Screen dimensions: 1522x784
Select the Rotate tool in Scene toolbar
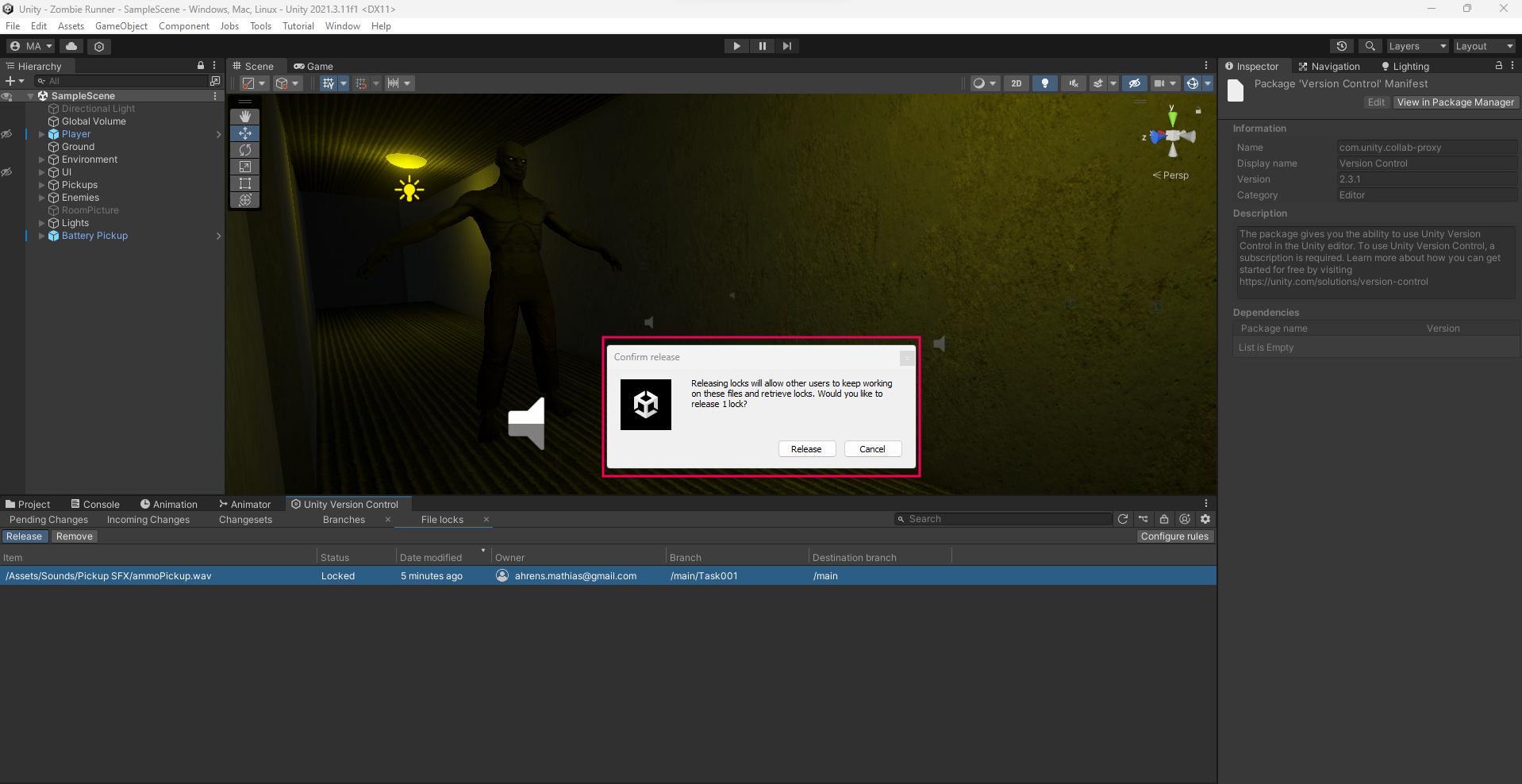(245, 150)
